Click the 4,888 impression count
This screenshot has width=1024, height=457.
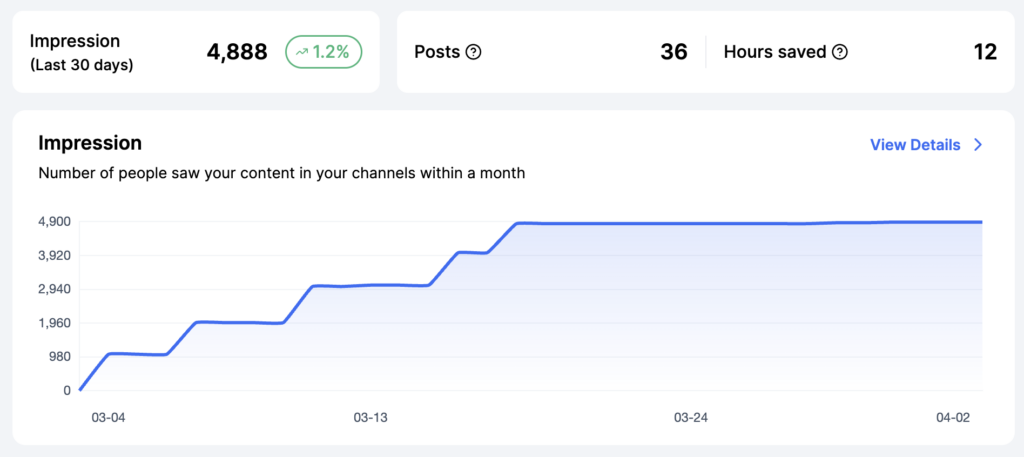tap(237, 52)
